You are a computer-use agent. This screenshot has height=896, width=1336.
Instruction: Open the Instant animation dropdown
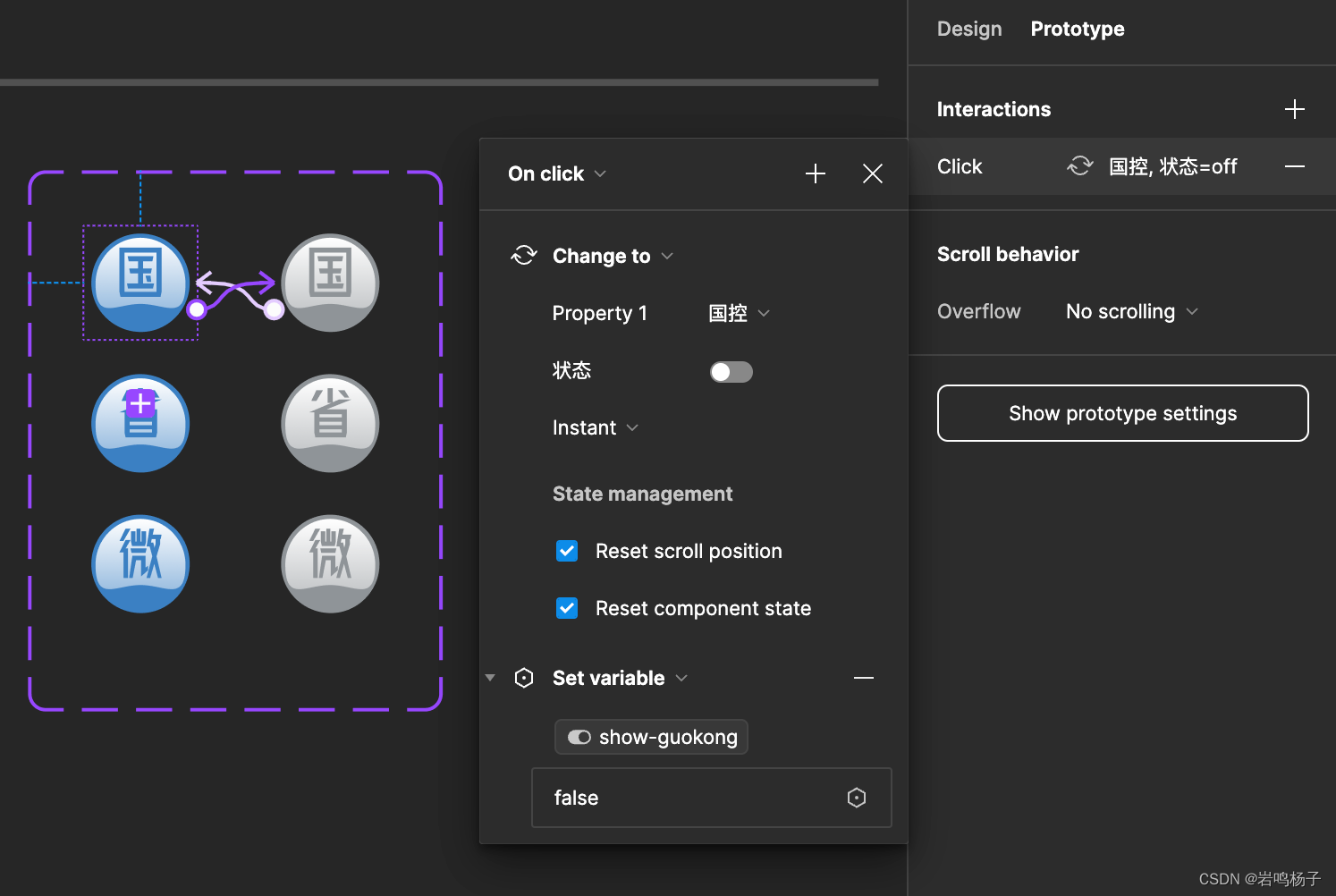tap(596, 427)
